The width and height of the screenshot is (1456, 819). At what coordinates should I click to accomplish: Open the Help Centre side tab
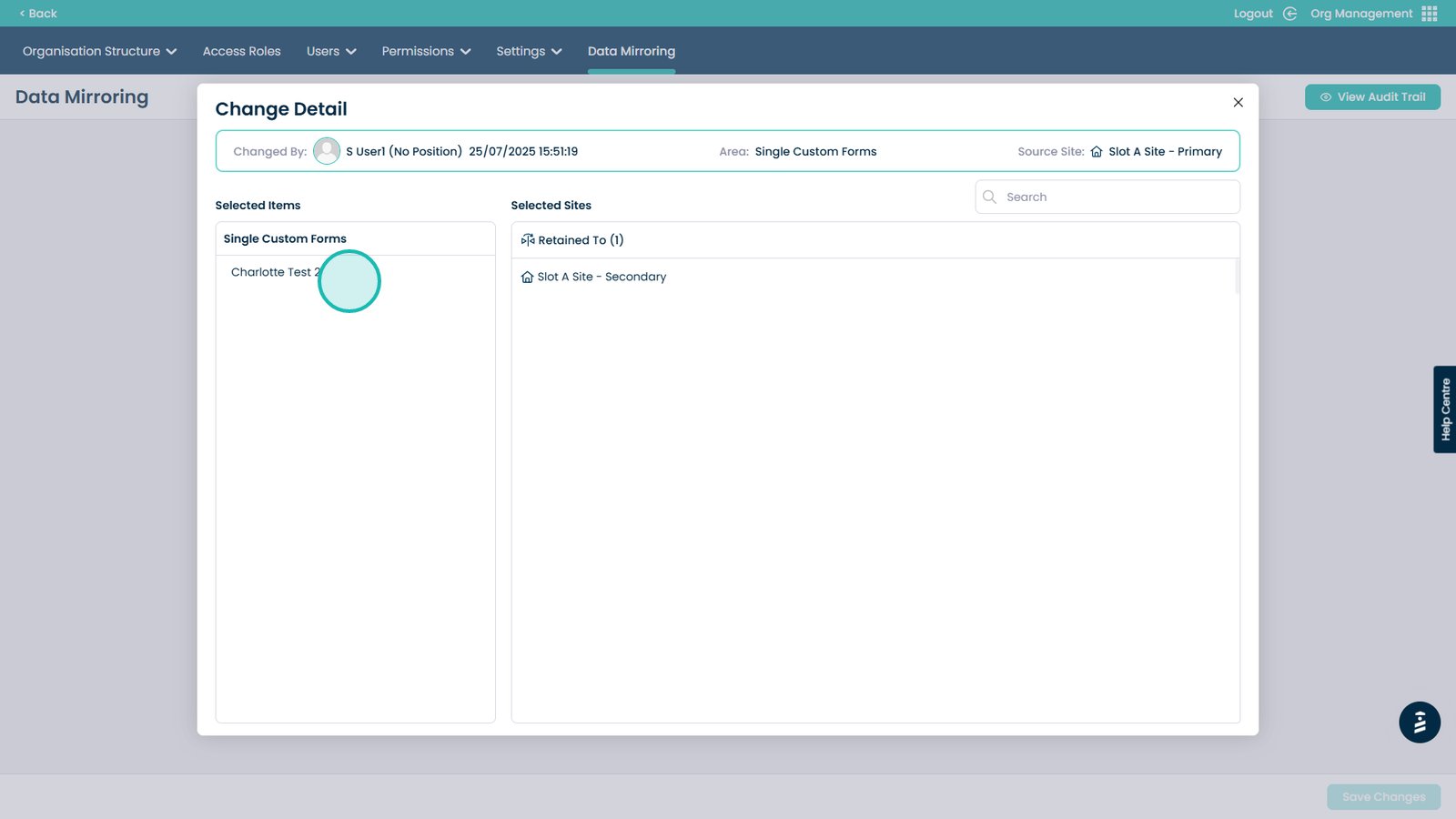pos(1444,409)
